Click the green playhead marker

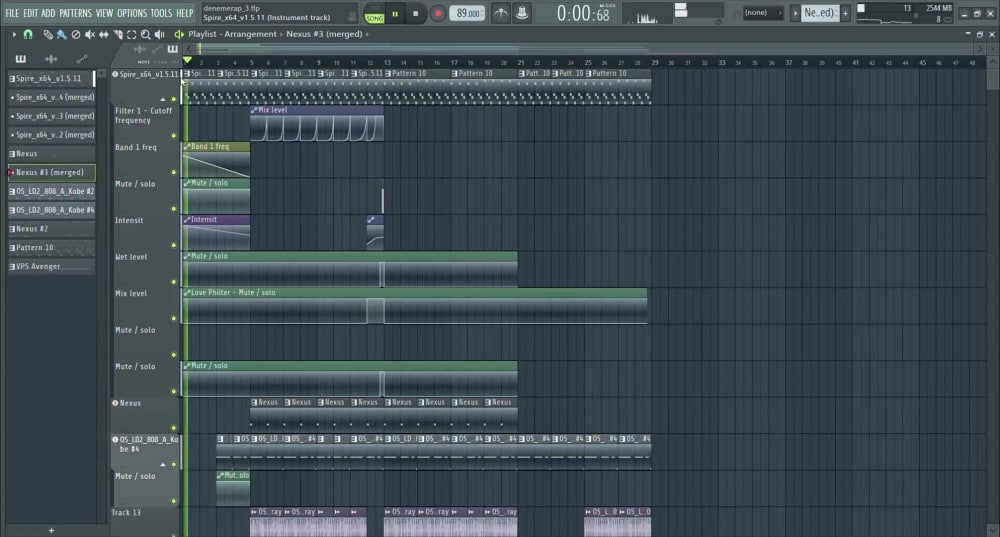(188, 60)
